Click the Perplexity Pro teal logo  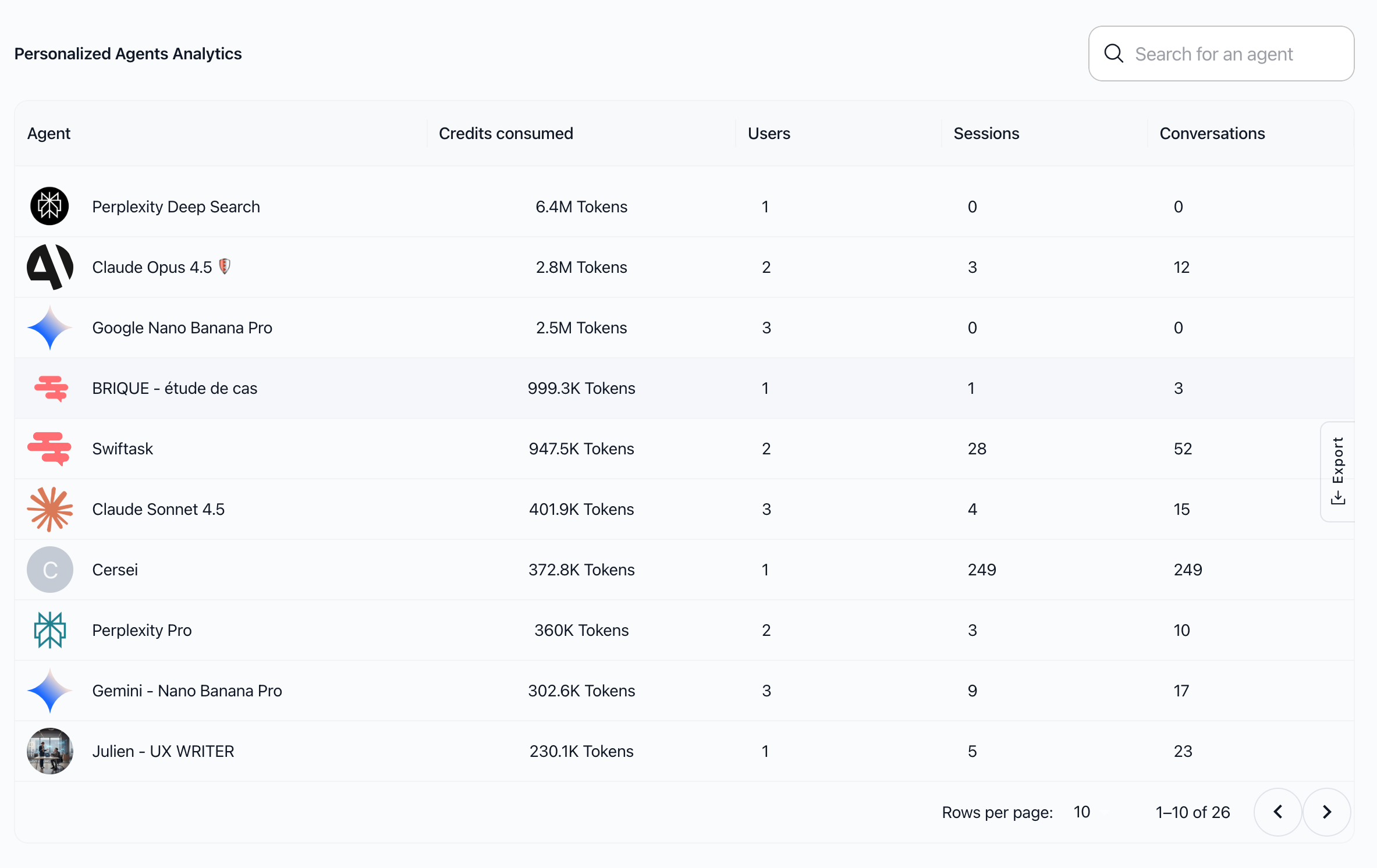[x=50, y=630]
